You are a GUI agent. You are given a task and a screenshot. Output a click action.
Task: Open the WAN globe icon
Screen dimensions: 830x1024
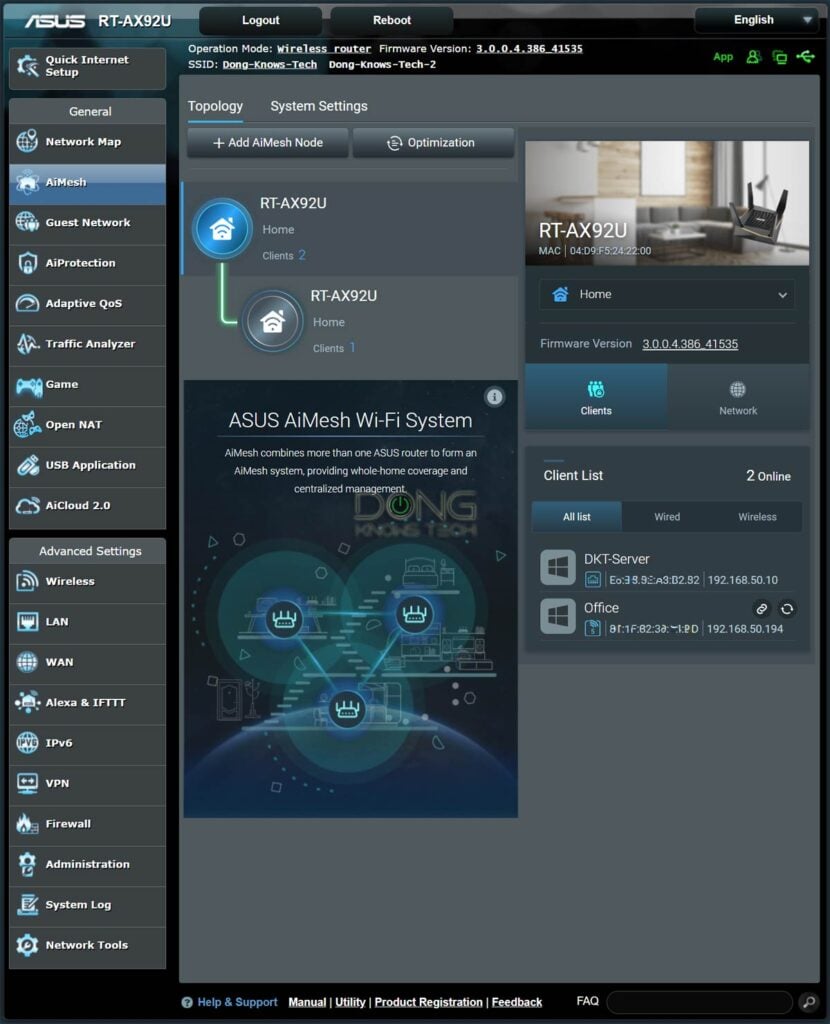(x=27, y=662)
